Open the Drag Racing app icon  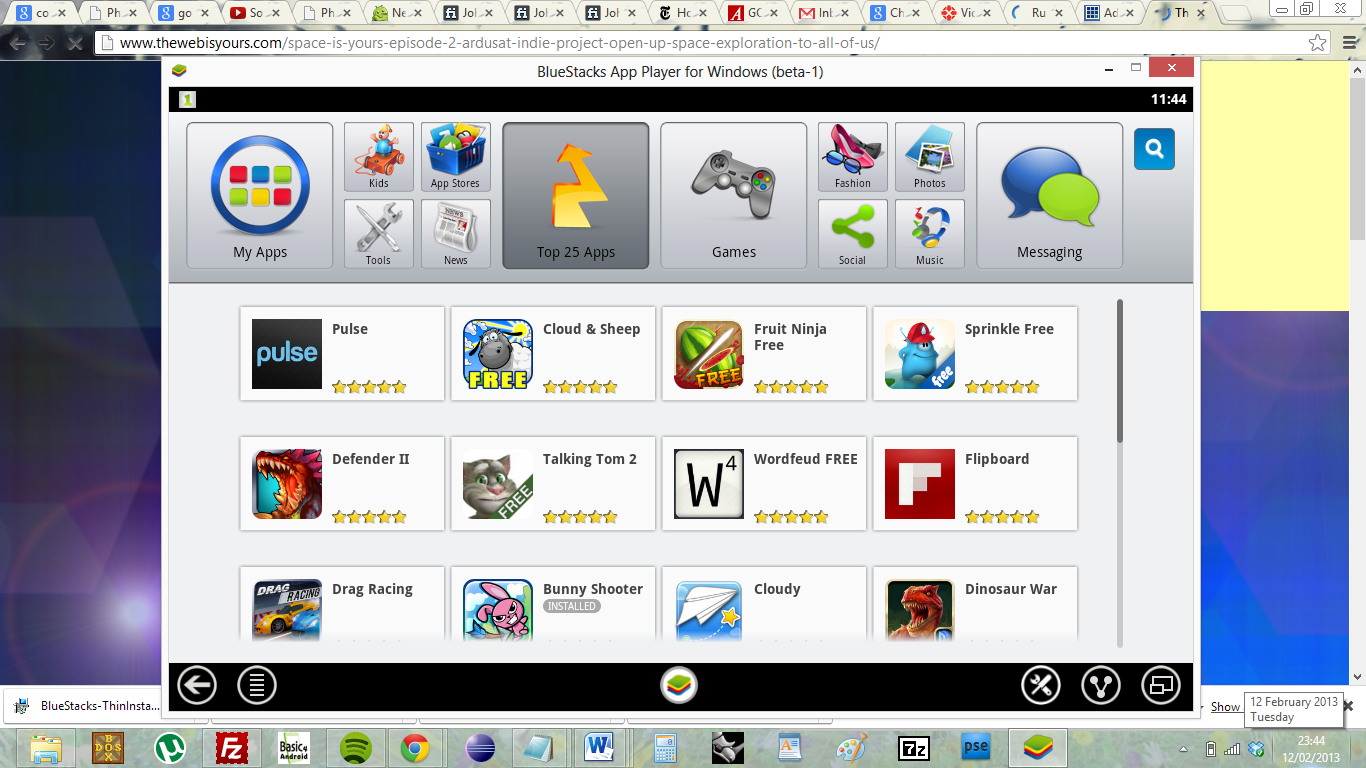[x=287, y=610]
